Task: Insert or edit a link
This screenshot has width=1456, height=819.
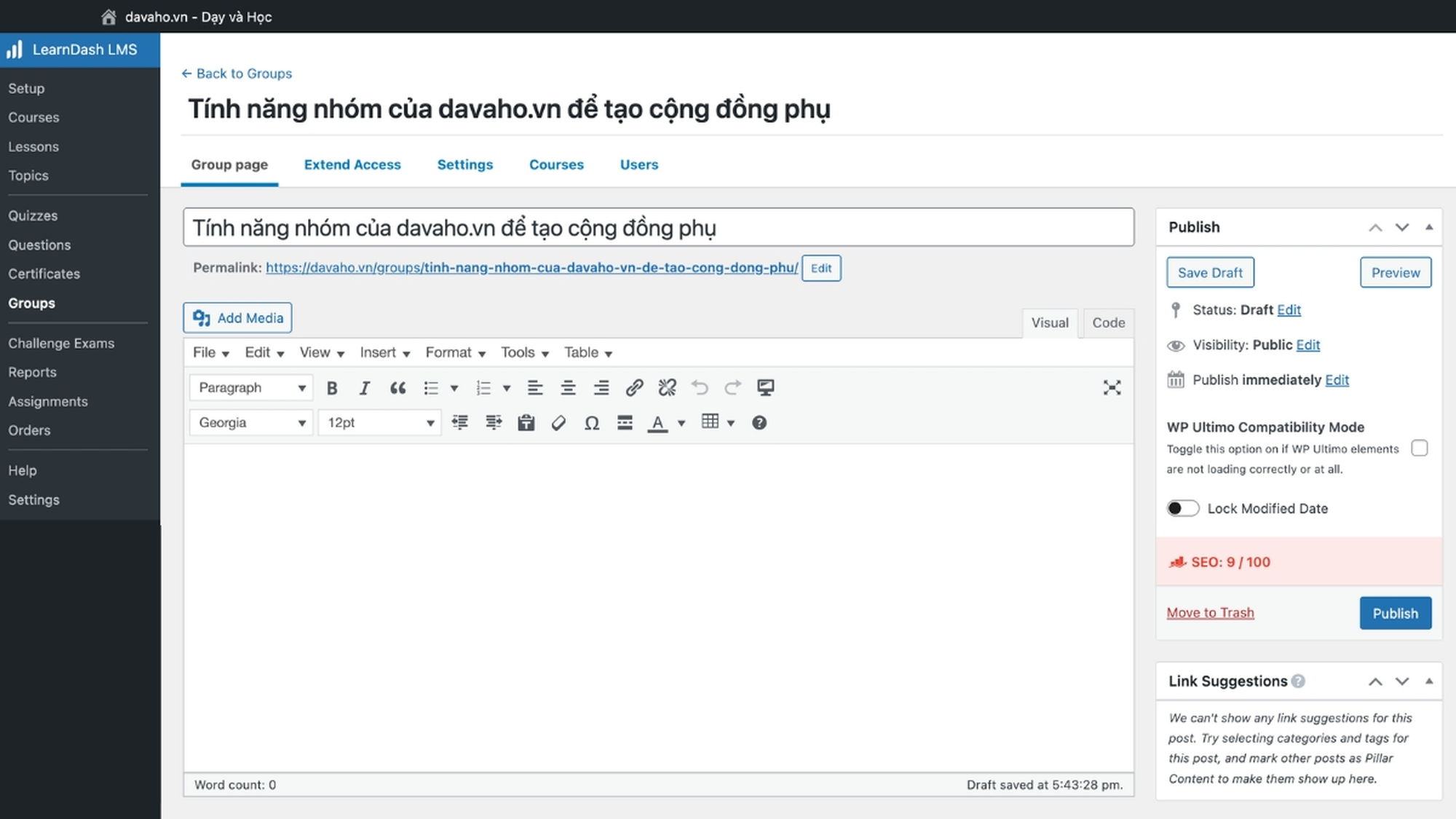Action: 634,388
